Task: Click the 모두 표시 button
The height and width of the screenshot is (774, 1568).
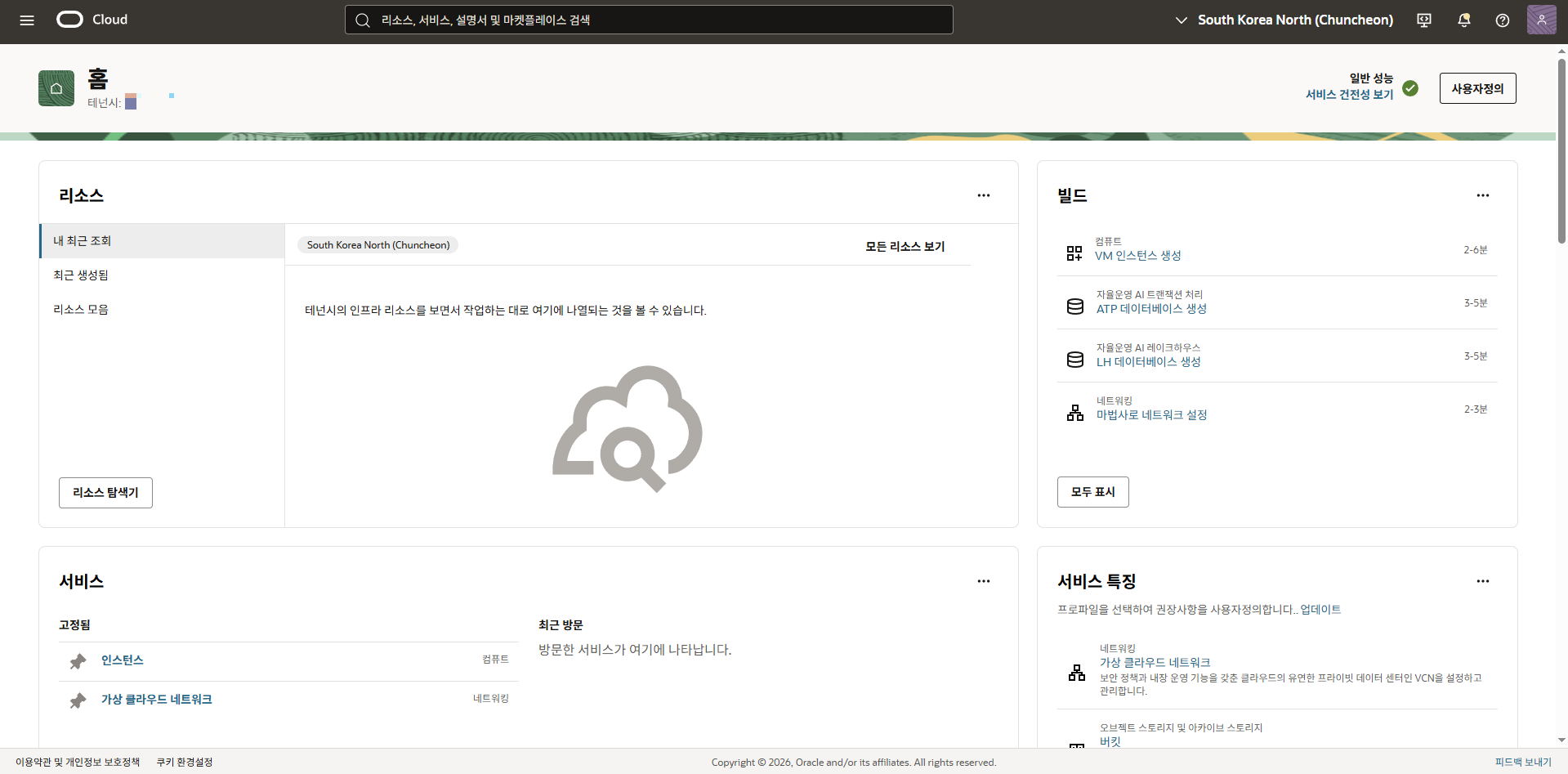Action: 1092,492
